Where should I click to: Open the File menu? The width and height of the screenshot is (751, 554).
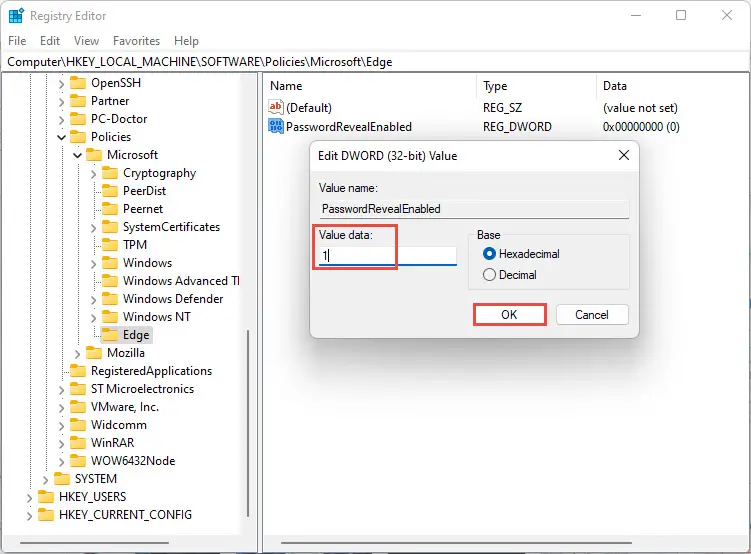pyautogui.click(x=17, y=41)
